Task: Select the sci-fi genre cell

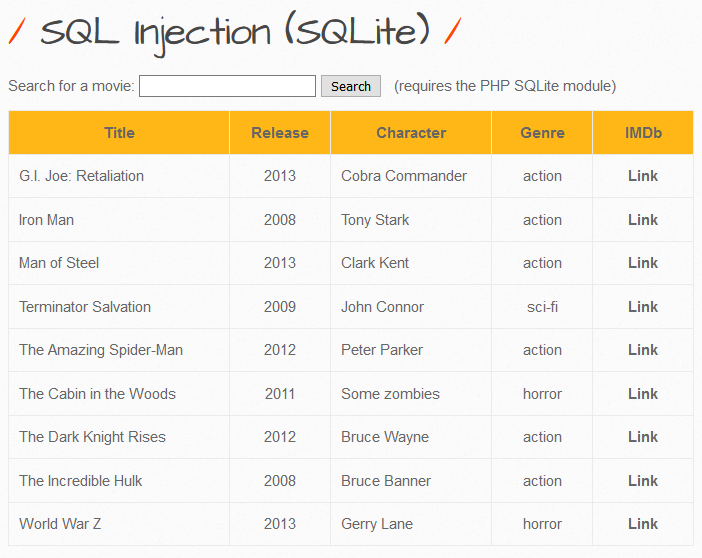Action: coord(542,307)
